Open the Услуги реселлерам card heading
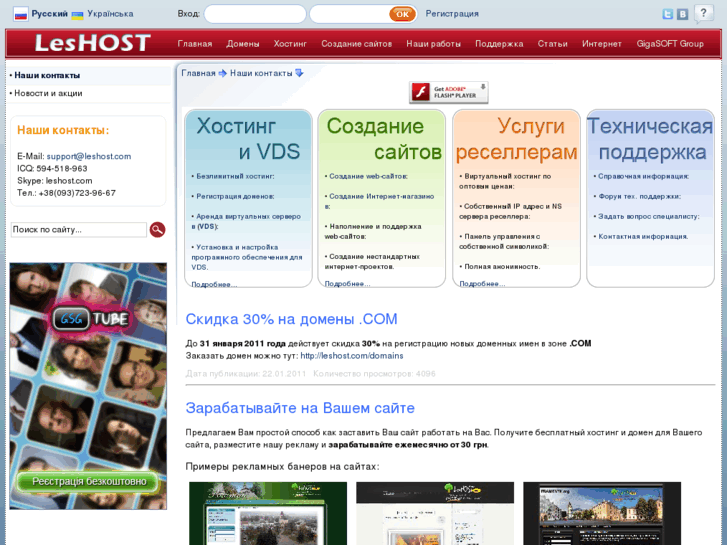 517,139
